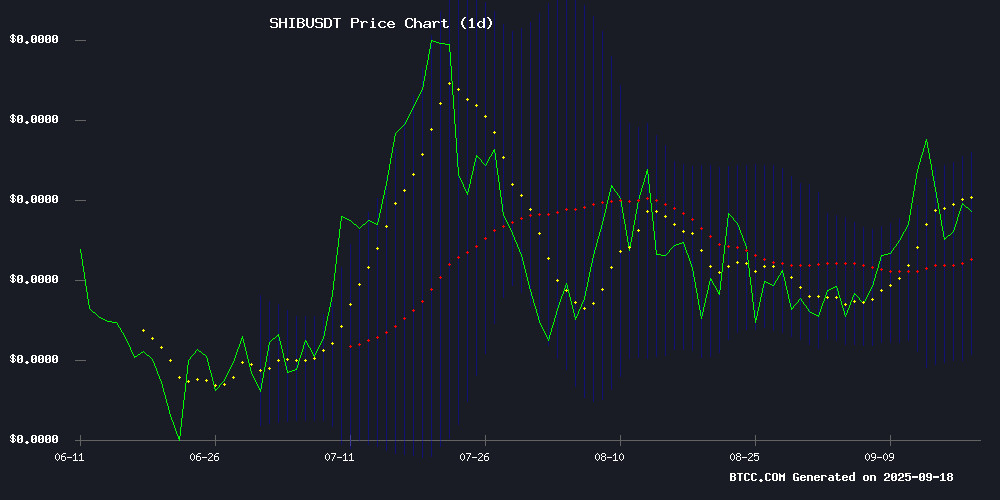Select the 09-09 date label
The width and height of the screenshot is (1000, 500).
click(879, 457)
